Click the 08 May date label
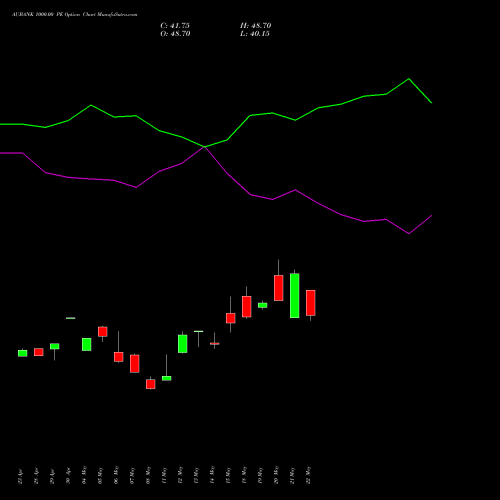Image resolution: width=500 pixels, height=500 pixels. (x=149, y=475)
